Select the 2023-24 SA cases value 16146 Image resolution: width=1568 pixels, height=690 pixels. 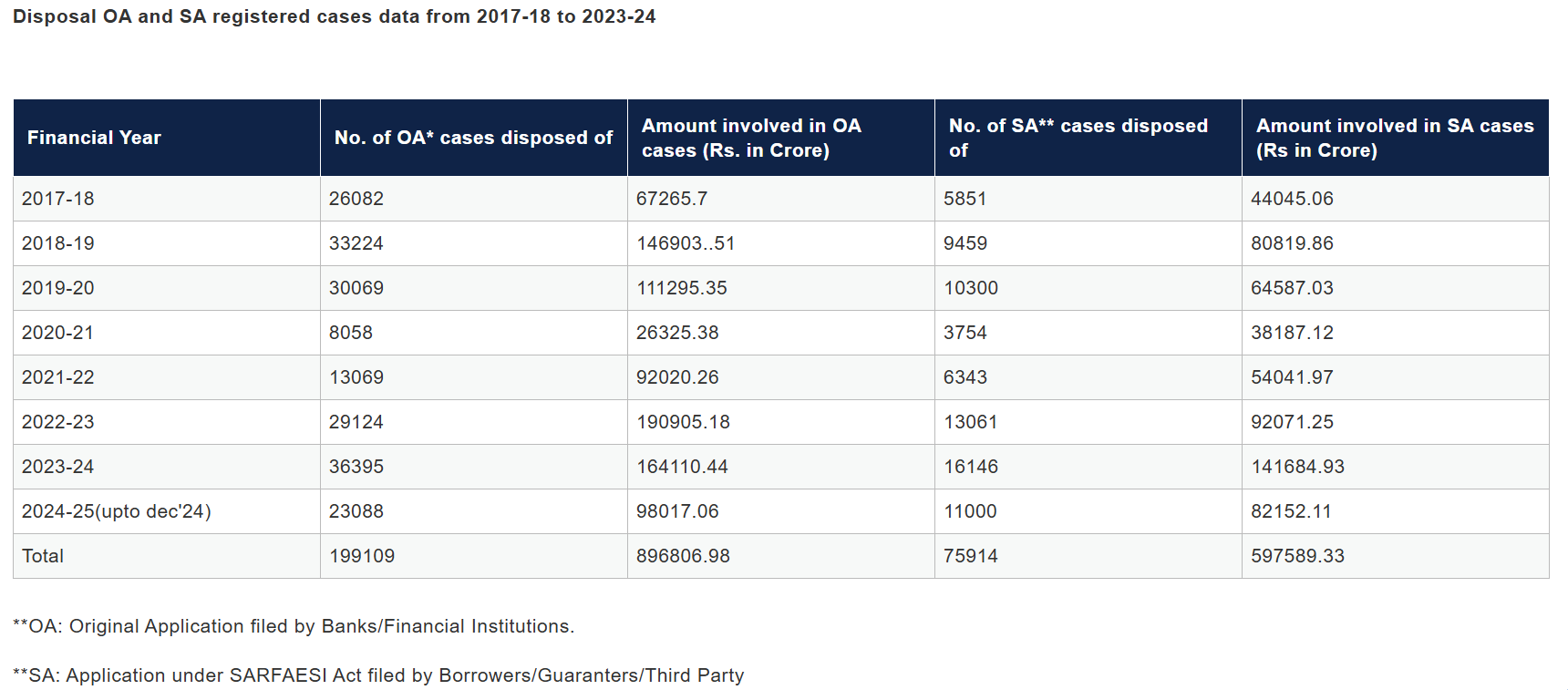[971, 467]
